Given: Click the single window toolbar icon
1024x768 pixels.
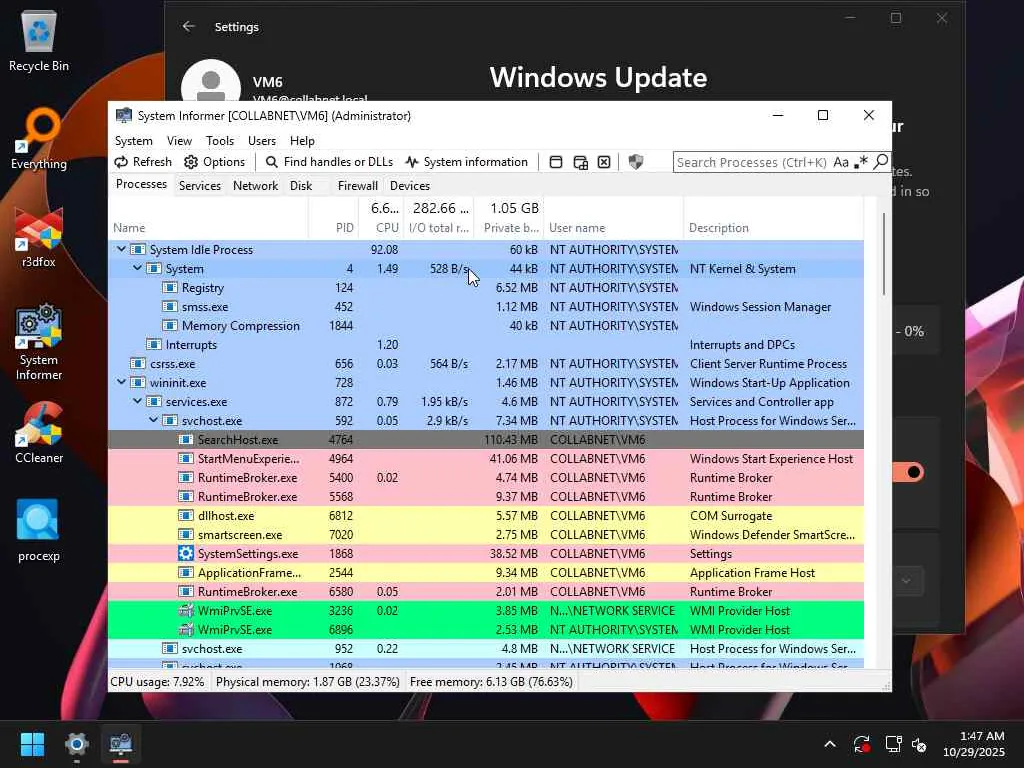Looking at the screenshot, I should (556, 162).
